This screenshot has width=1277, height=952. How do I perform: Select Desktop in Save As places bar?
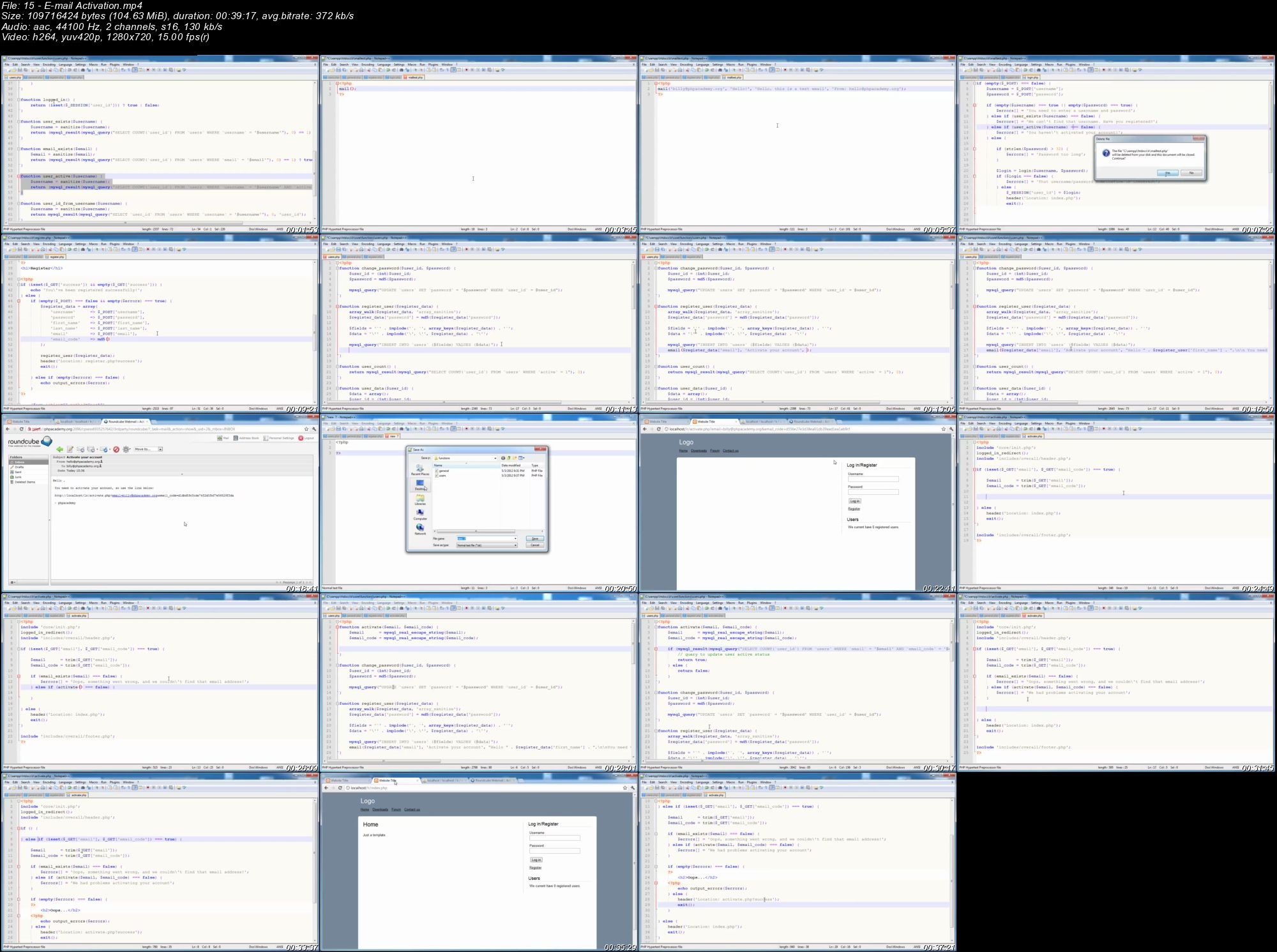coord(419,485)
